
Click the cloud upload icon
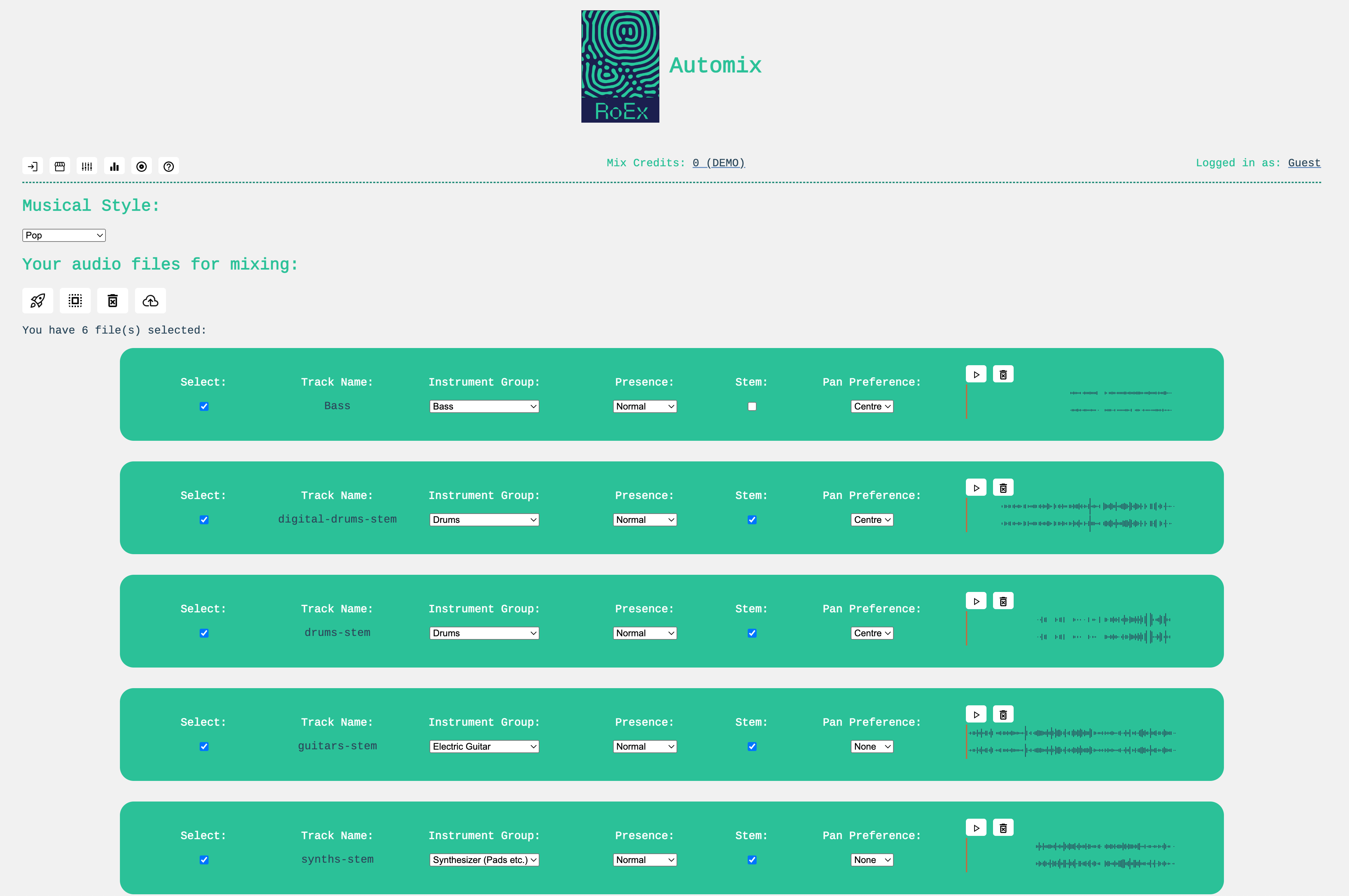click(150, 301)
